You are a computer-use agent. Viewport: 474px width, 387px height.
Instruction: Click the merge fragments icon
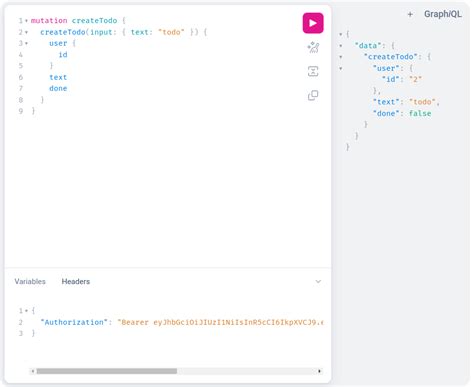(x=313, y=71)
